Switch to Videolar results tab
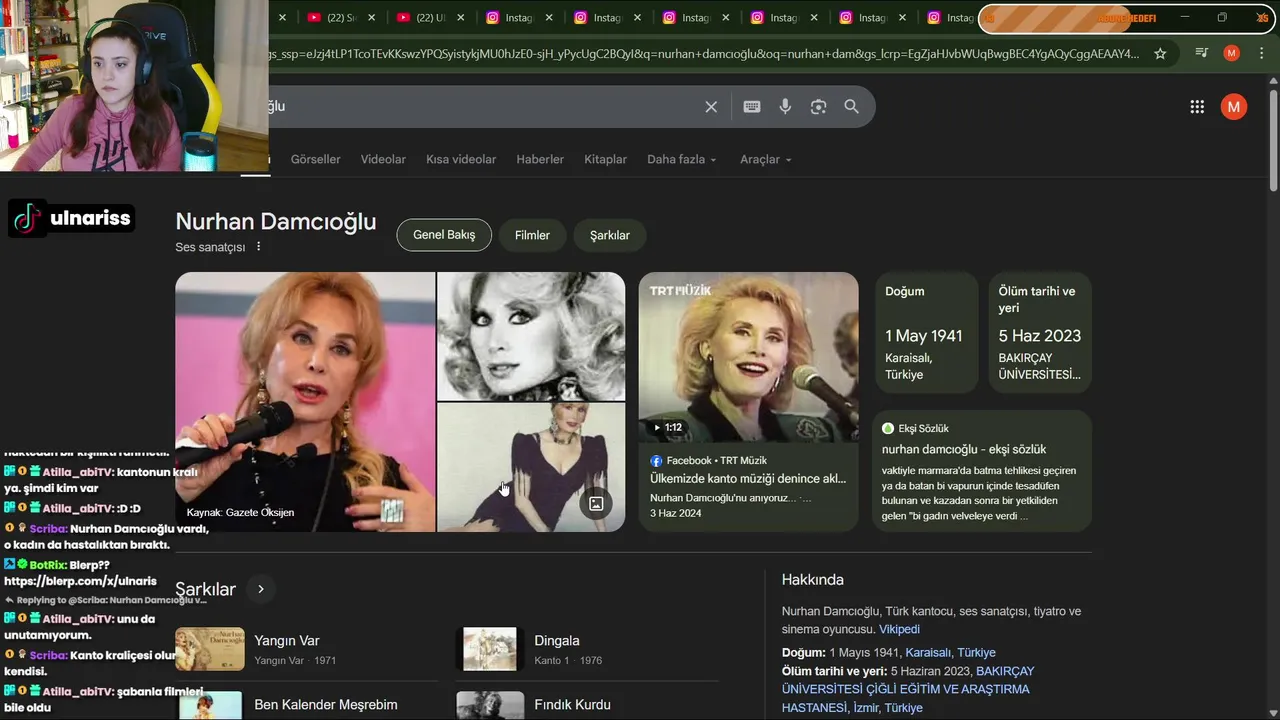The image size is (1280, 720). point(383,160)
